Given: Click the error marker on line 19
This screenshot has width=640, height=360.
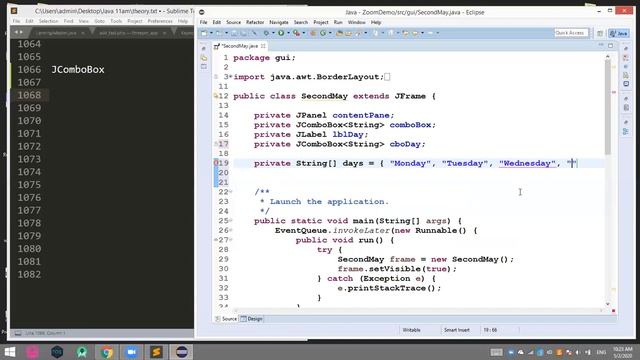Looking at the screenshot, I should click(x=216, y=163).
